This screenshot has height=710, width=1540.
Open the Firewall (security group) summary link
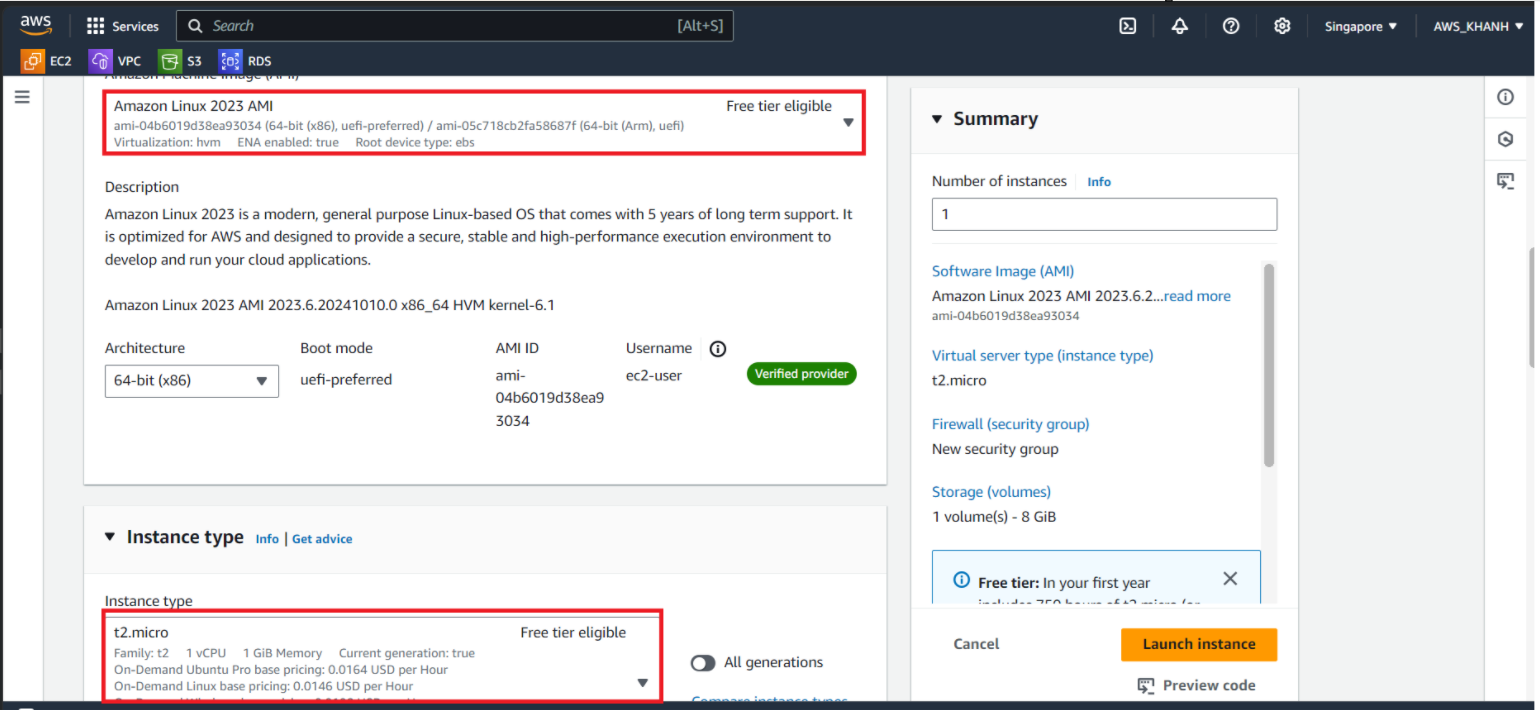click(x=1010, y=424)
